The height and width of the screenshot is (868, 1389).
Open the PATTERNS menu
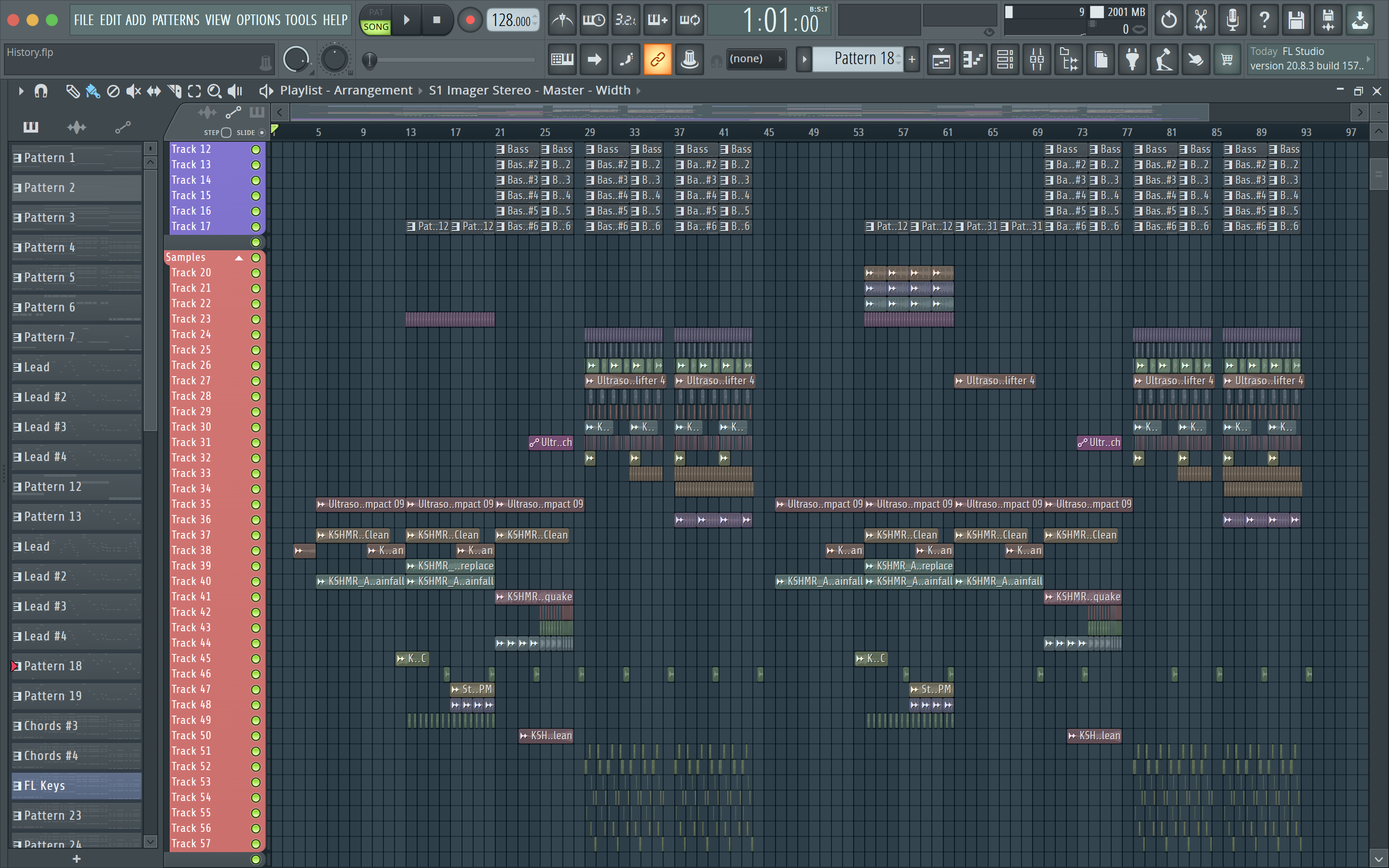176,20
